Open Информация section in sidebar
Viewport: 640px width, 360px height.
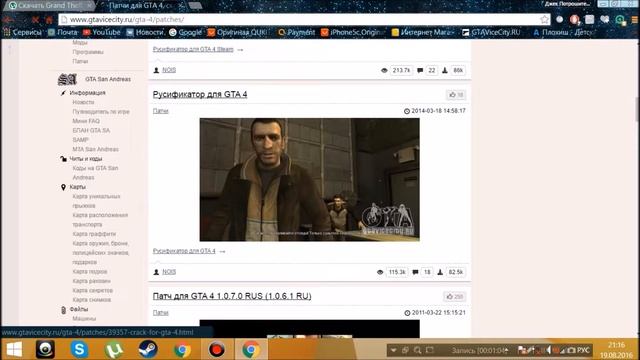pos(87,93)
